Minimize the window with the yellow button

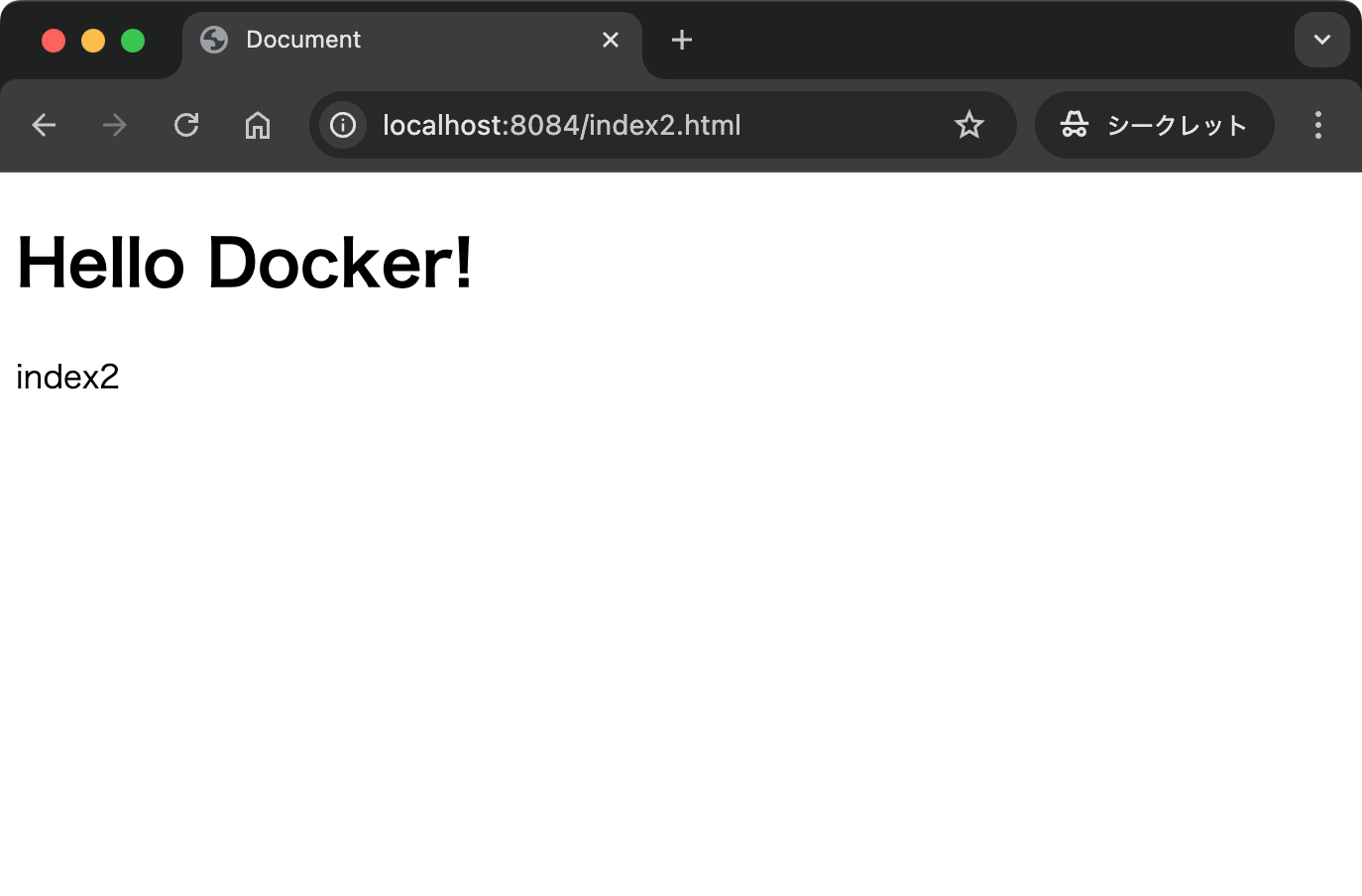93,41
